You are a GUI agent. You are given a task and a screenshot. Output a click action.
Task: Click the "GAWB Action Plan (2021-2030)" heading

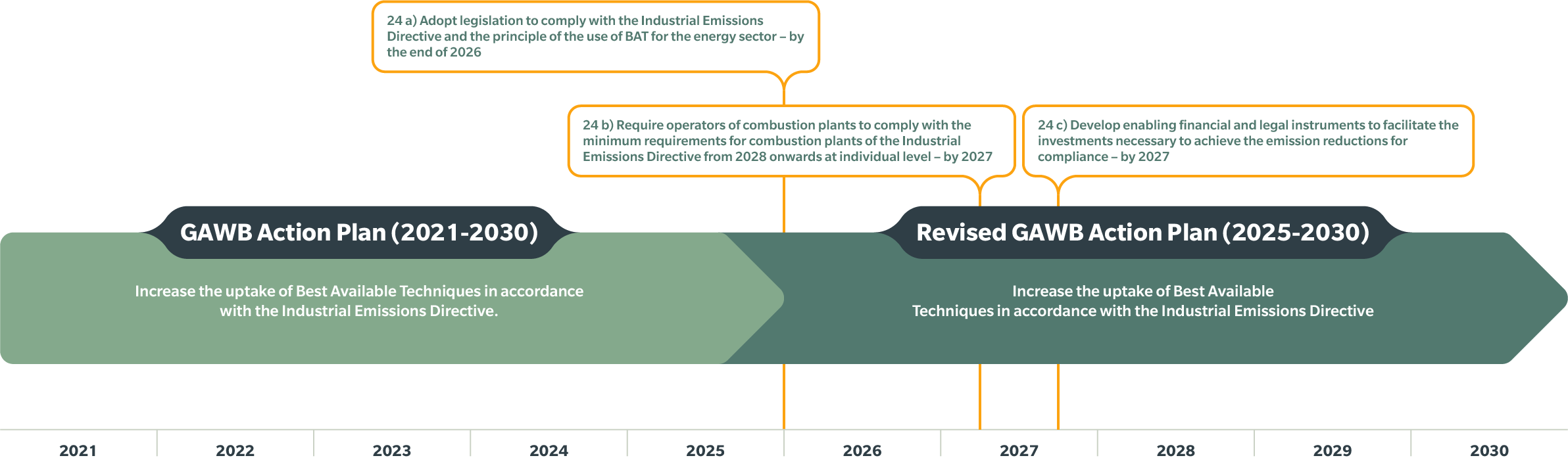tap(359, 233)
